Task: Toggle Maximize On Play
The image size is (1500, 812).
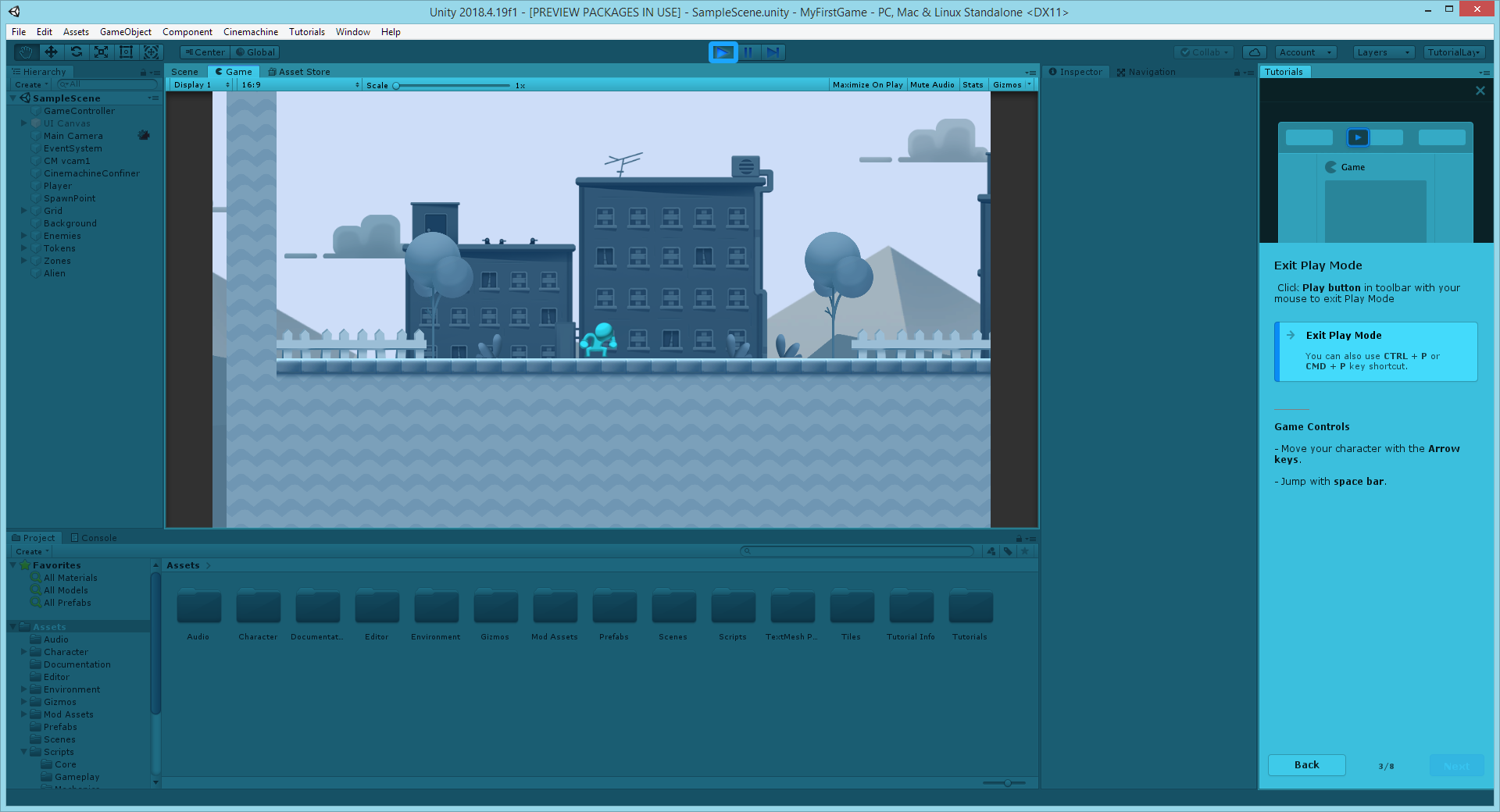Action: click(867, 84)
